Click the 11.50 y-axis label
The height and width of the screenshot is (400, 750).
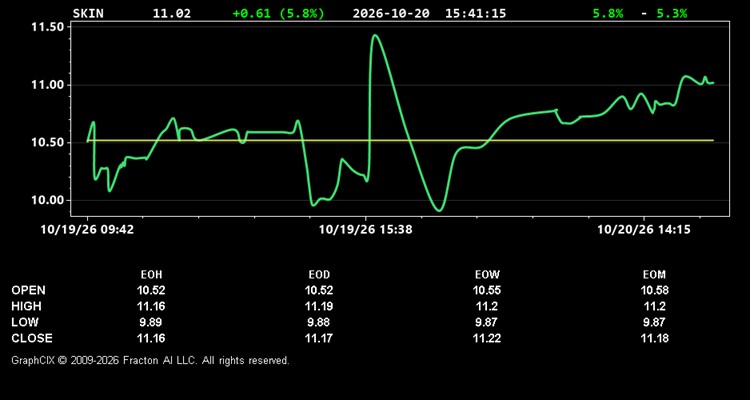(47, 27)
